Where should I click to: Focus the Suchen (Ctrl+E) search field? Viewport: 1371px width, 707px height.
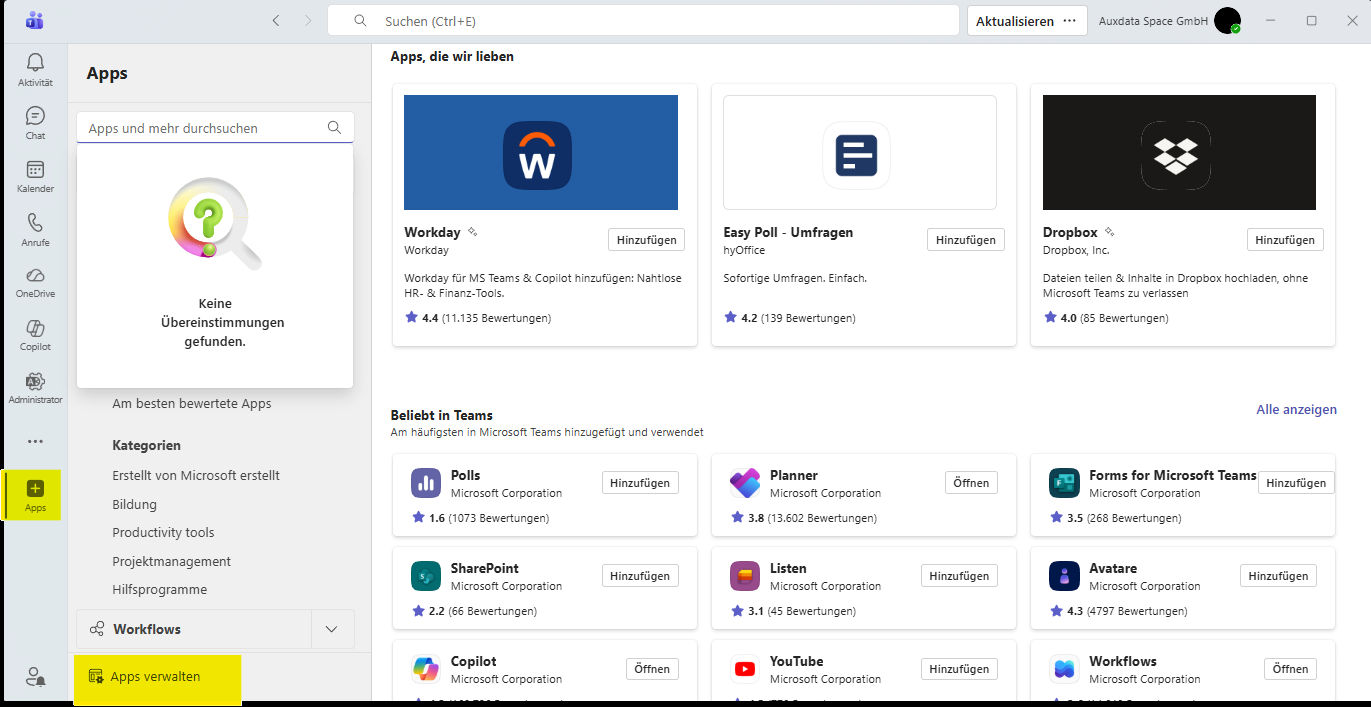[x=643, y=20]
